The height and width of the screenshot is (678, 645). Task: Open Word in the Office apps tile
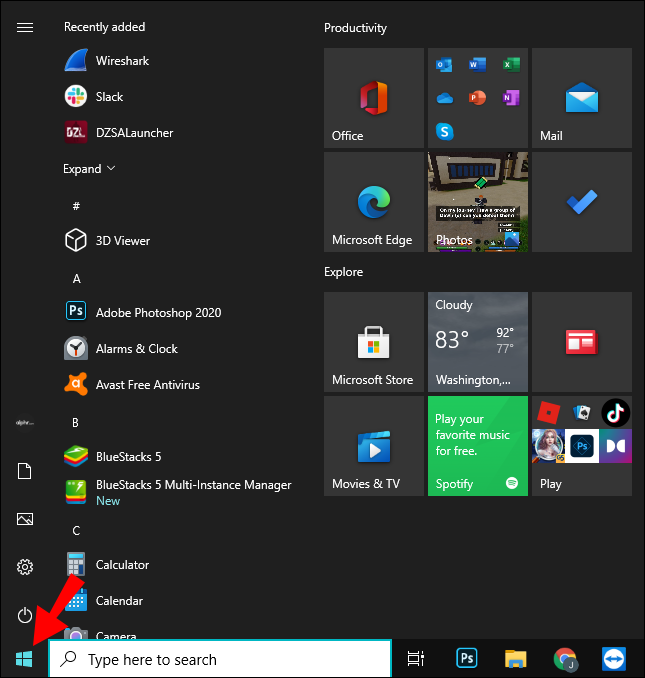pyautogui.click(x=477, y=65)
